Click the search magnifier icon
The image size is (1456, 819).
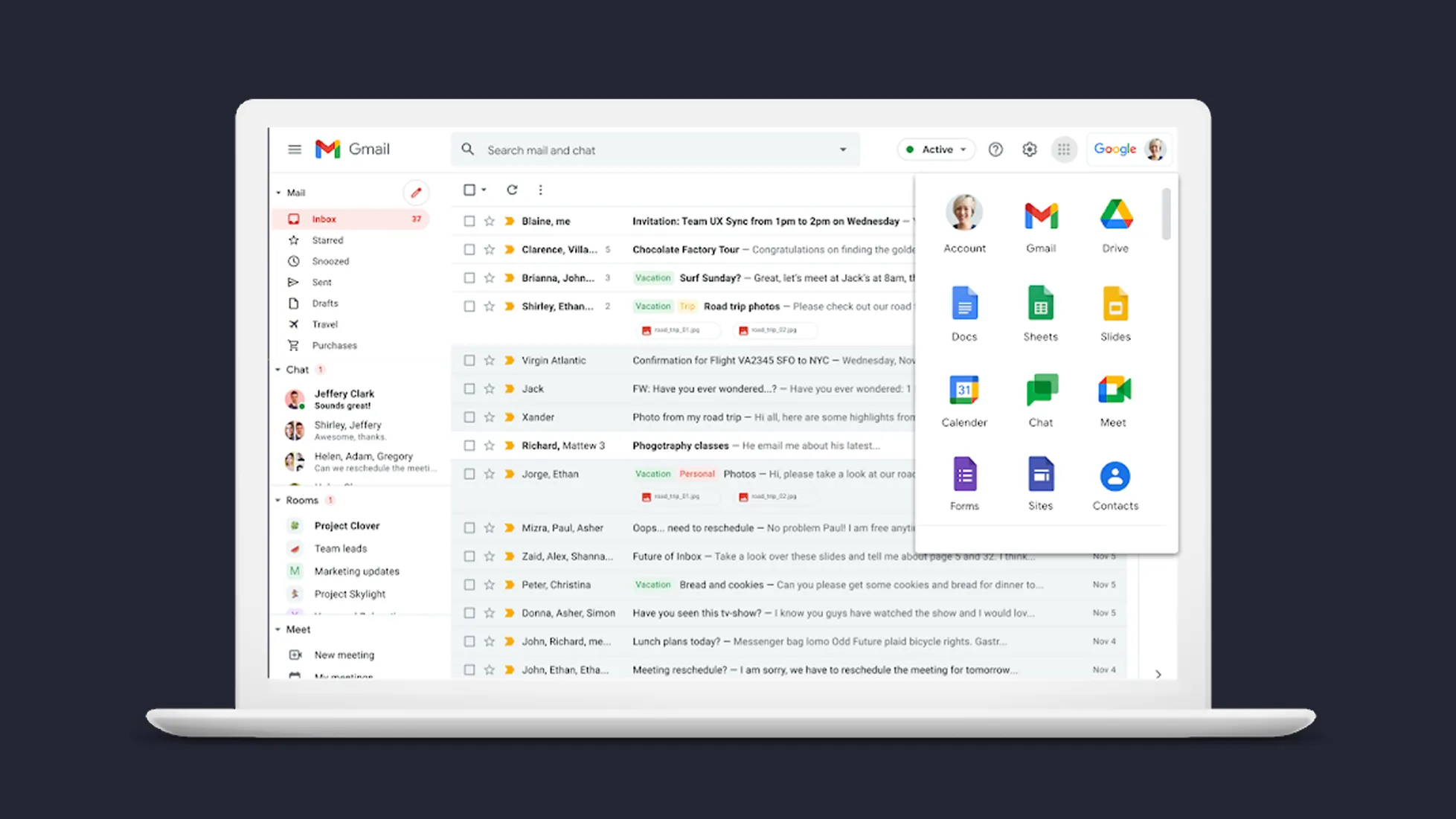click(467, 150)
